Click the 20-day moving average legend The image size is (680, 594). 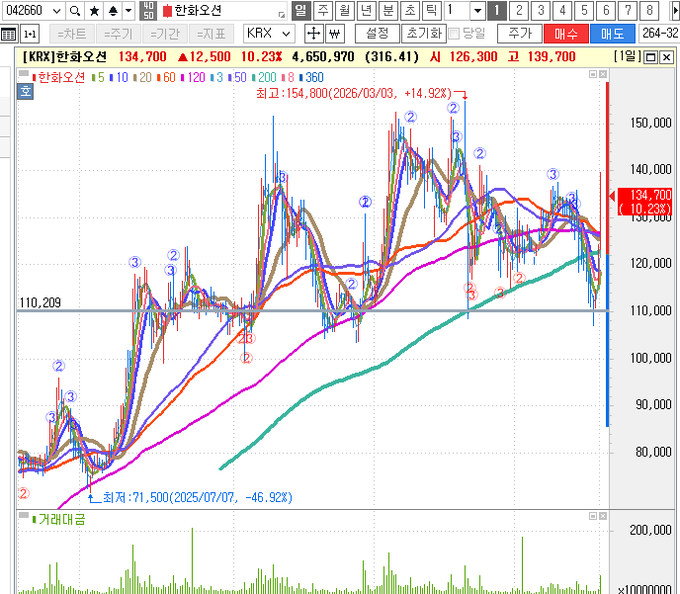pyautogui.click(x=142, y=78)
